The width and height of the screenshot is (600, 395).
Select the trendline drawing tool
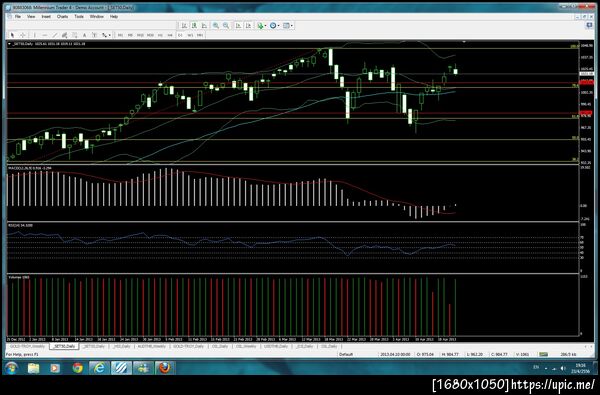(55, 35)
